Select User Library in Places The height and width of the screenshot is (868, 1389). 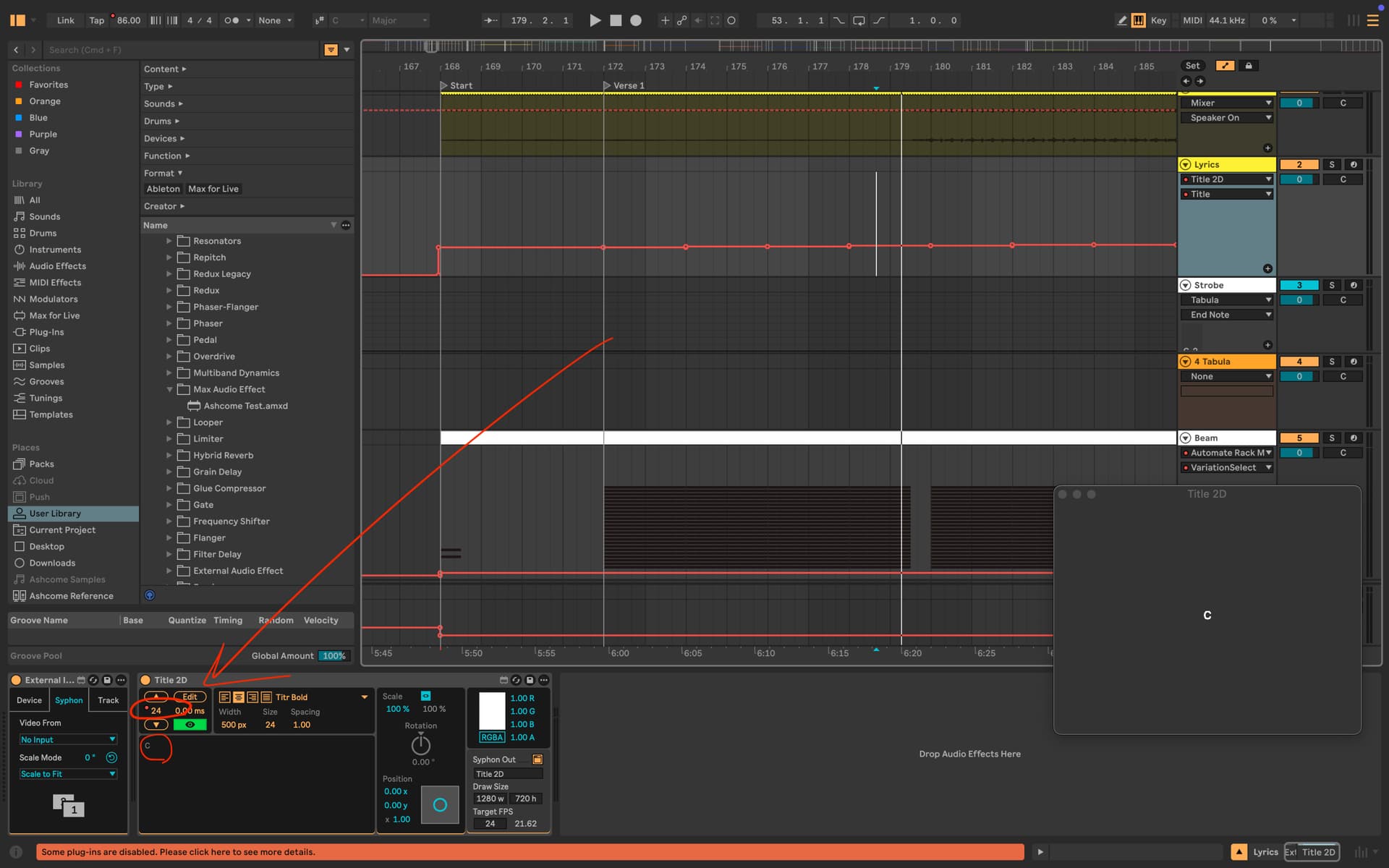[x=55, y=514]
